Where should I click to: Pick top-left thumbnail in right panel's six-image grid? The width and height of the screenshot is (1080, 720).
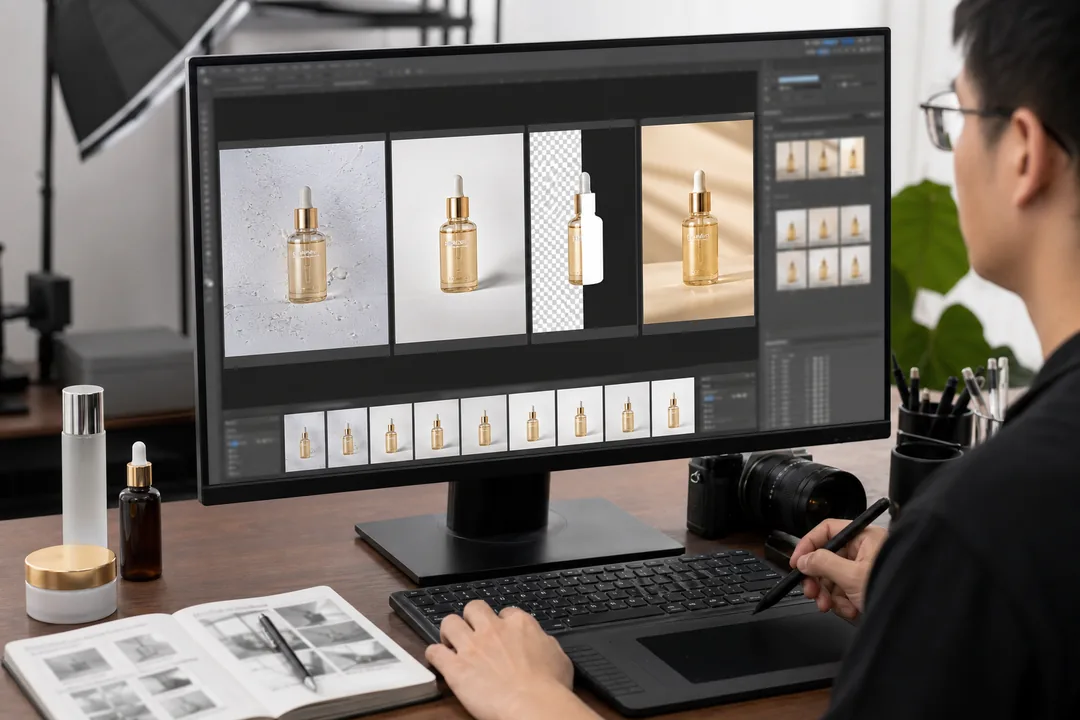[791, 230]
